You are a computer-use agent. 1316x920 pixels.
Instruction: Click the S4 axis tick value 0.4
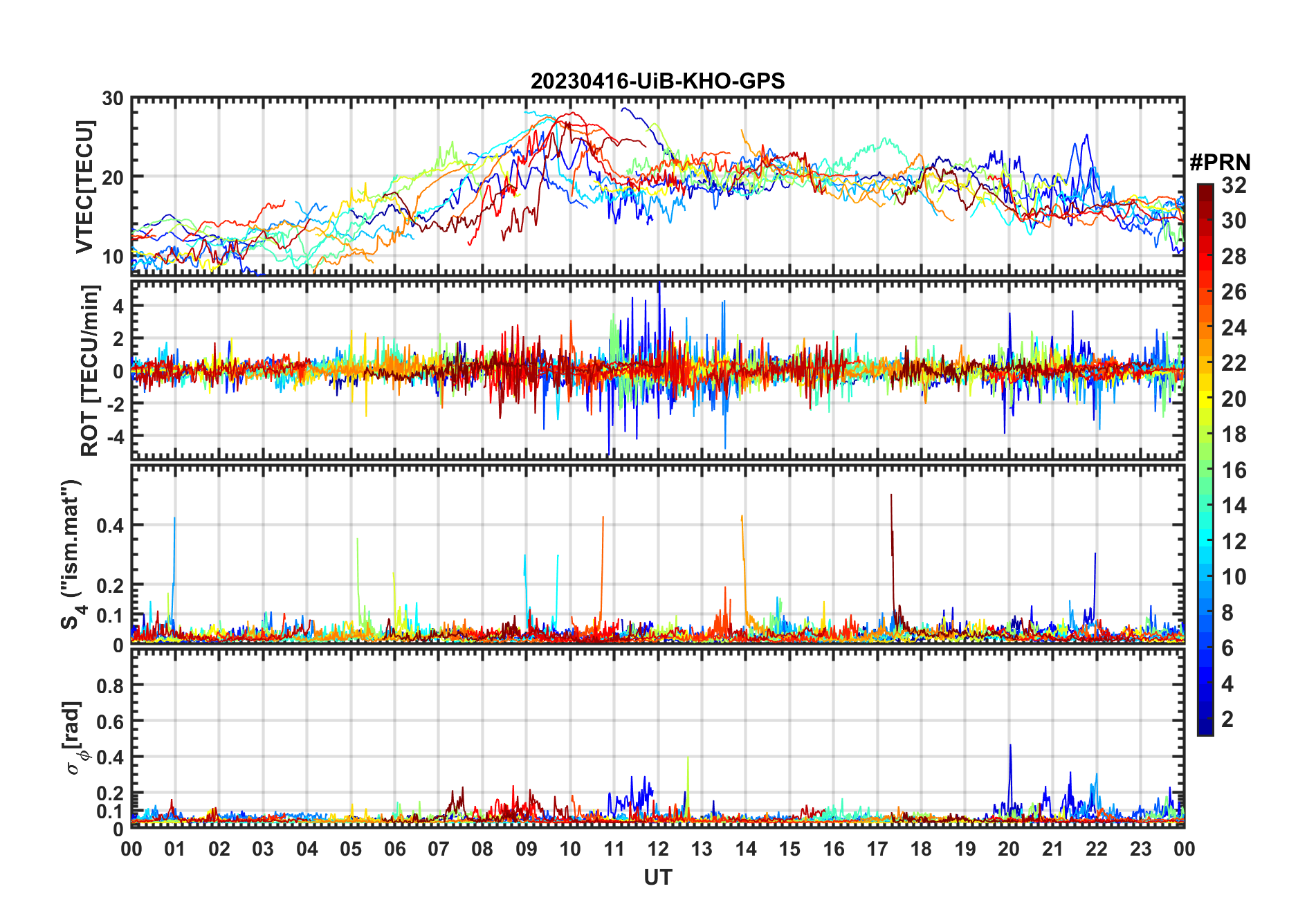(110, 525)
